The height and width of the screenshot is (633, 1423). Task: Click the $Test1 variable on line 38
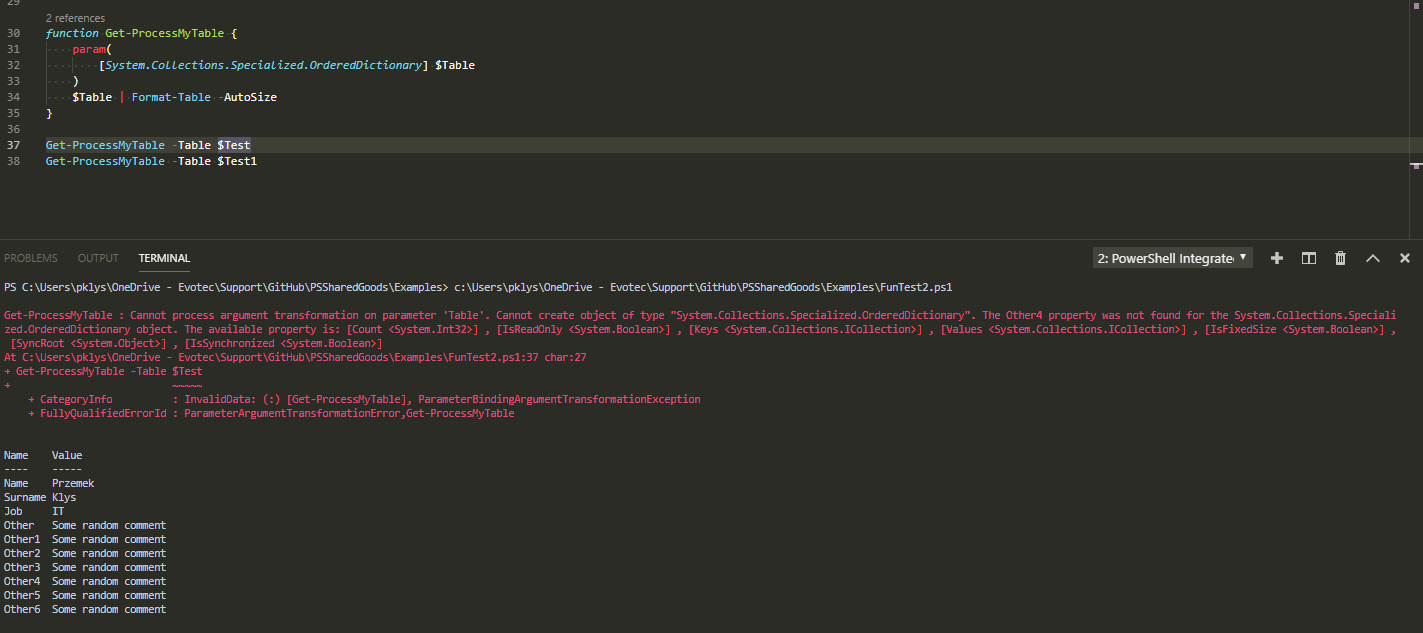[236, 160]
